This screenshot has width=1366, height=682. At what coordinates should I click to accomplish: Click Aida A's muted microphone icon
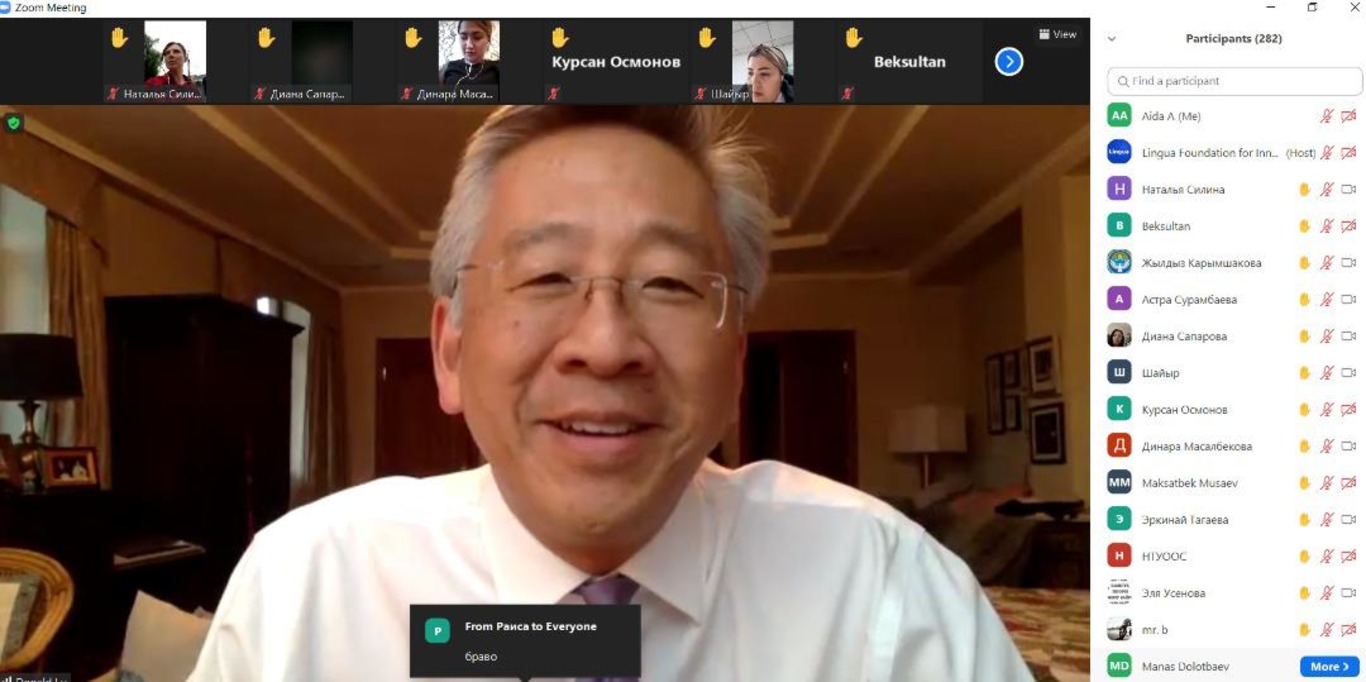1327,116
